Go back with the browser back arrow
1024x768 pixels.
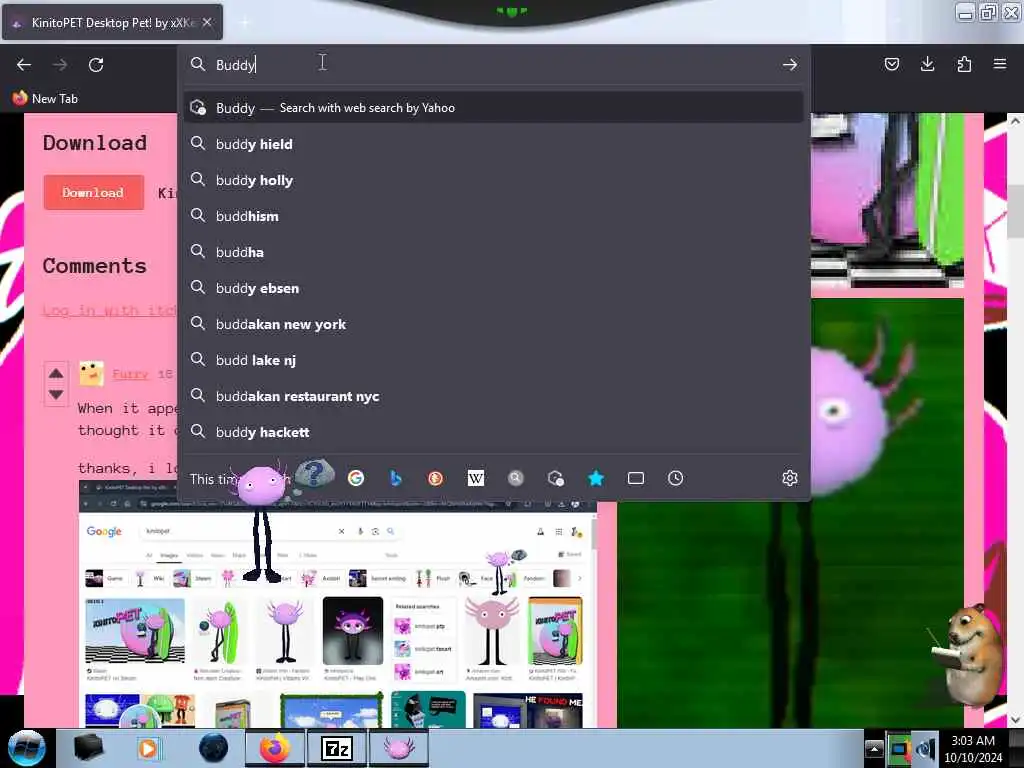tap(24, 65)
